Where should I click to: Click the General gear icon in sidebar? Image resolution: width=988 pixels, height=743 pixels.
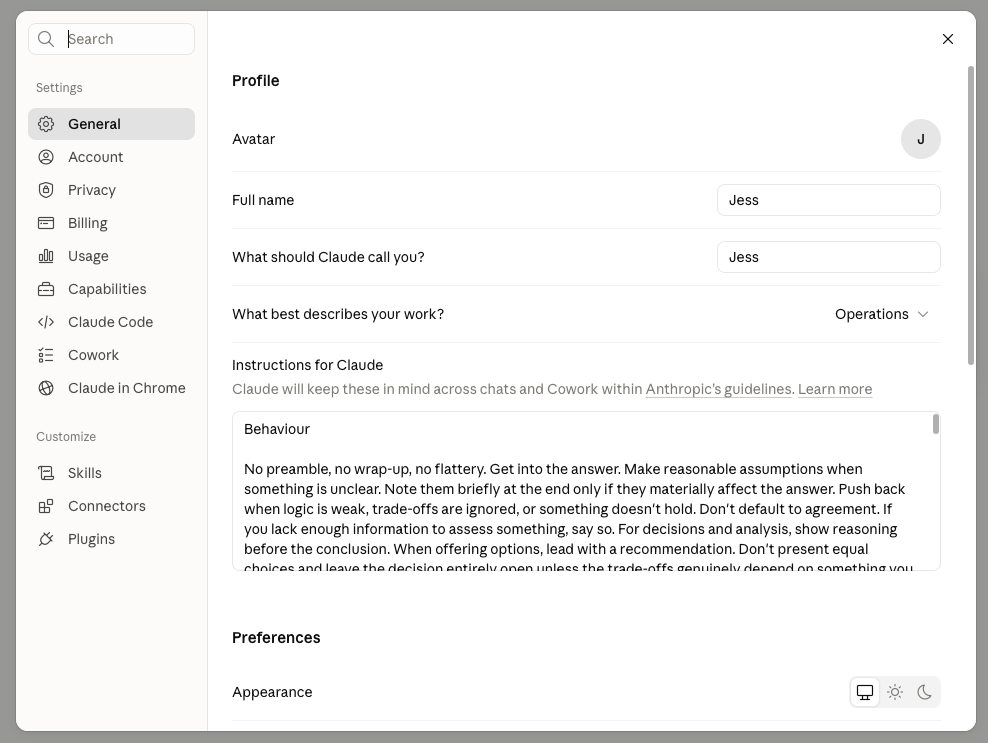pyautogui.click(x=46, y=124)
